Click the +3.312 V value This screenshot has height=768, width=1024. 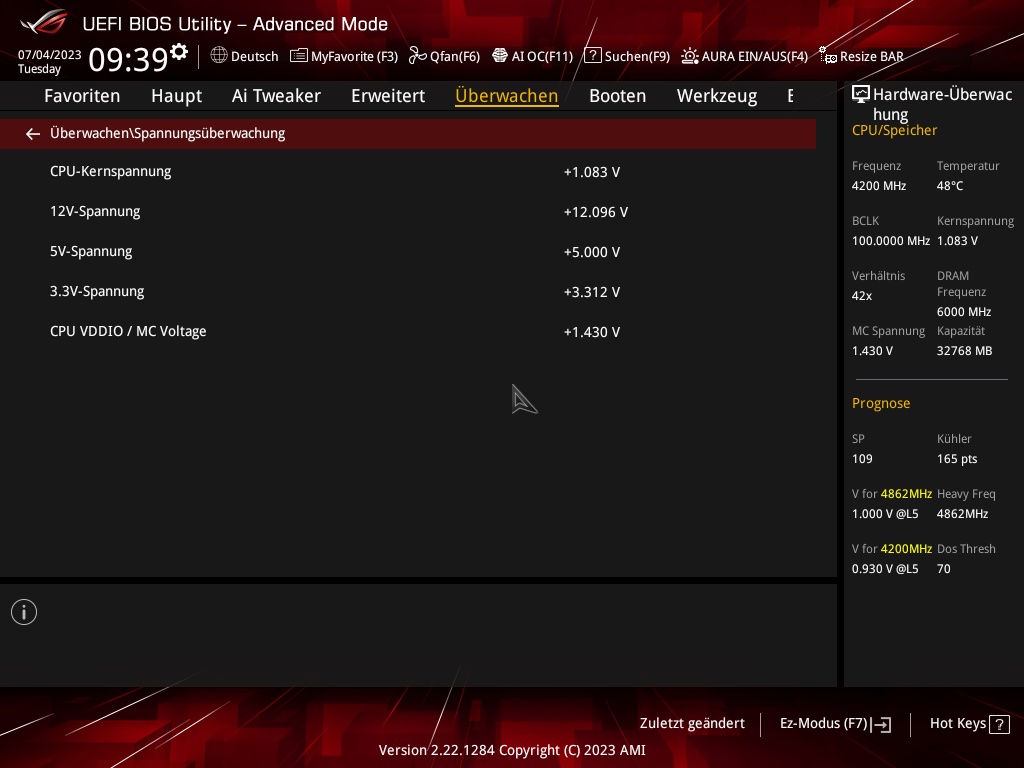(592, 291)
